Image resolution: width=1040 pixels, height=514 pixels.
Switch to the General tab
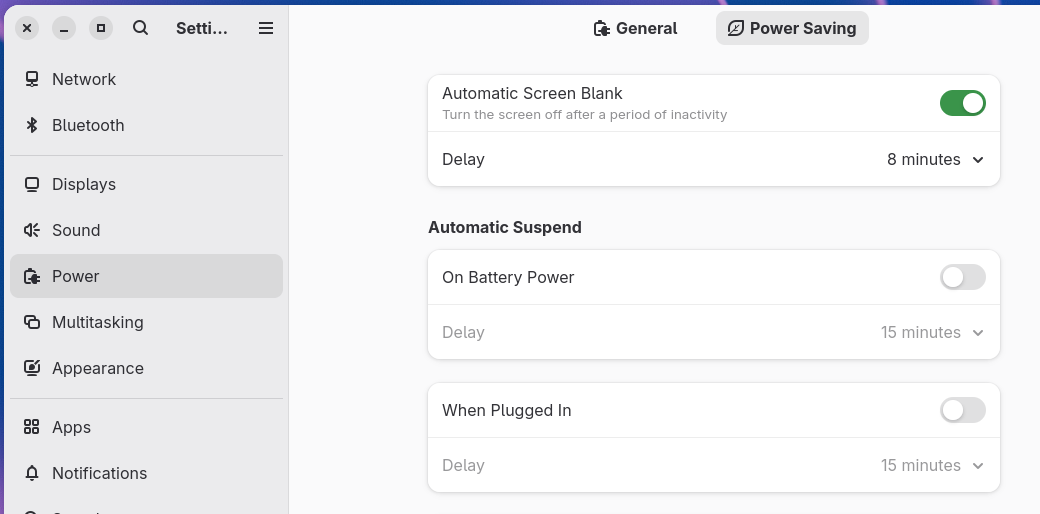[x=635, y=28]
